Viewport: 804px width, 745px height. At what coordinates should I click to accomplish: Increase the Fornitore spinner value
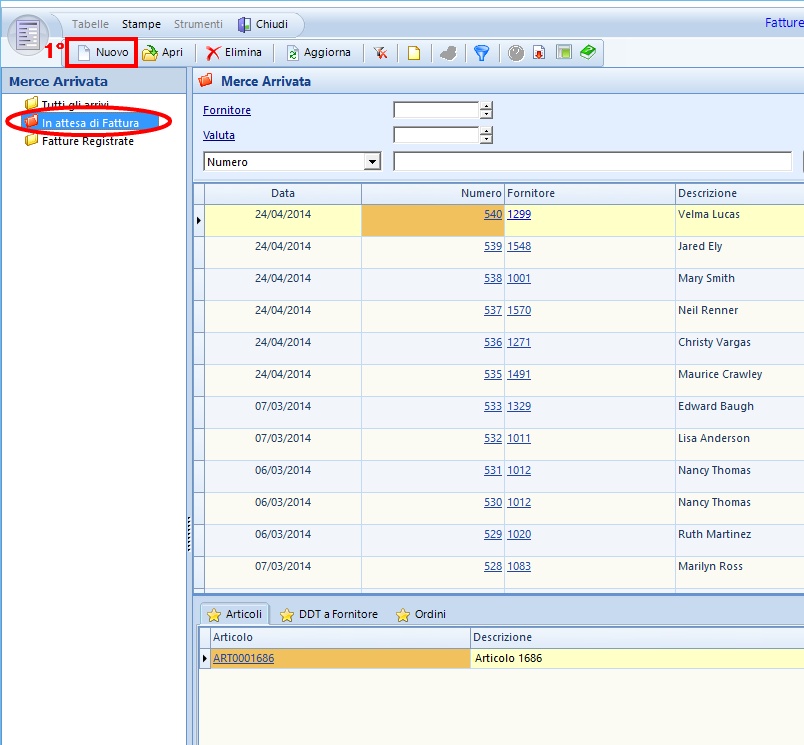click(x=486, y=106)
